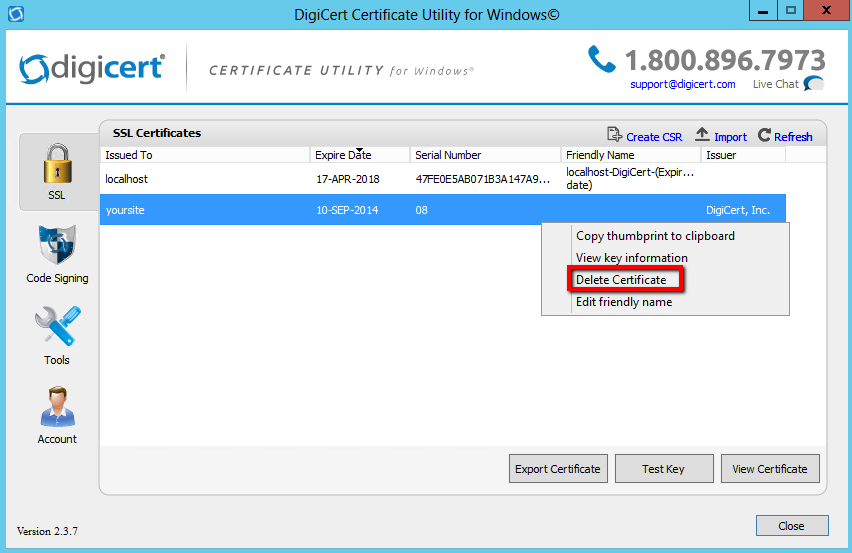Click the DigiCert, Inc. issuer cell
852x553 pixels.
[738, 210]
